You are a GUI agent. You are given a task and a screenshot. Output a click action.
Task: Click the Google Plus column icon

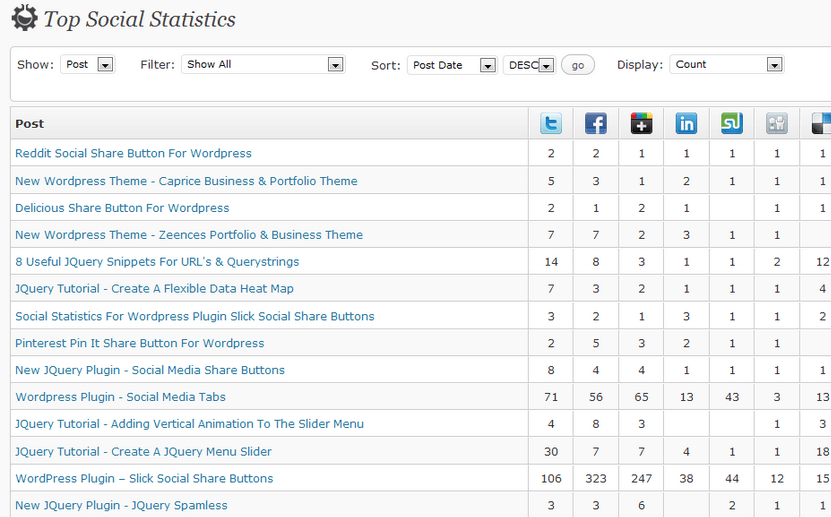[641, 123]
